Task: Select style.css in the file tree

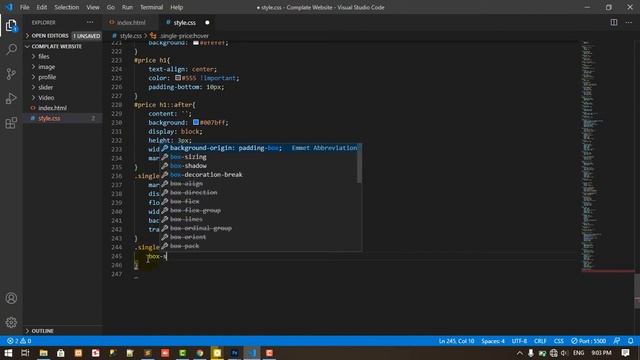Action: pyautogui.click(x=63, y=118)
